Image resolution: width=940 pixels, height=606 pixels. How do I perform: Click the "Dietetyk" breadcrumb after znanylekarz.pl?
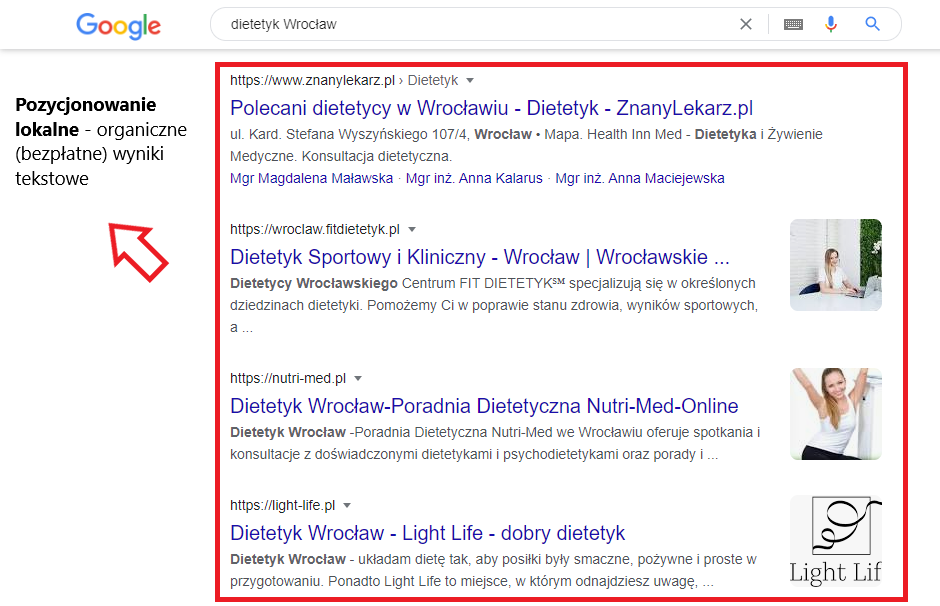coord(433,80)
